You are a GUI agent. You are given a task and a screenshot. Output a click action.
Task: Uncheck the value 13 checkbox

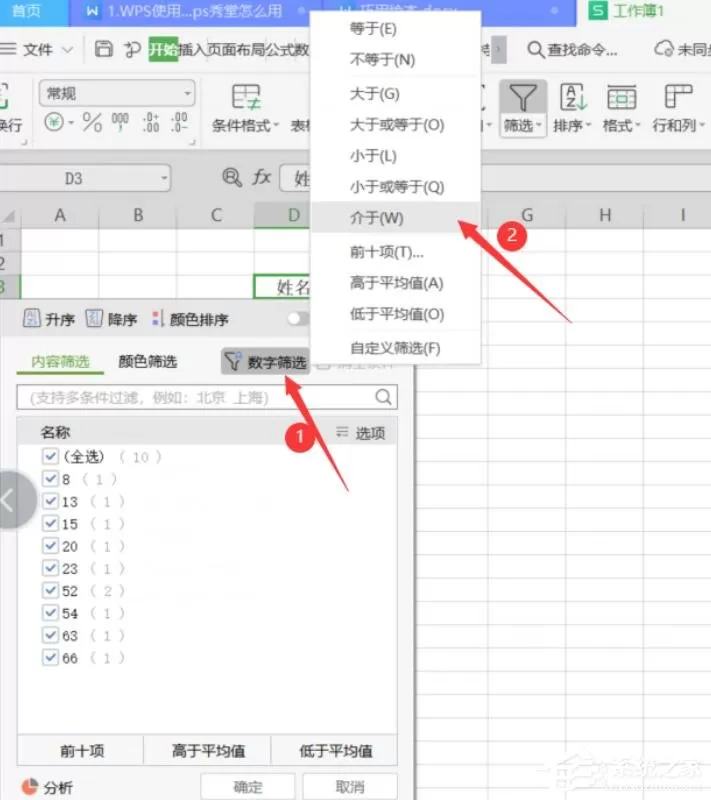tap(50, 501)
